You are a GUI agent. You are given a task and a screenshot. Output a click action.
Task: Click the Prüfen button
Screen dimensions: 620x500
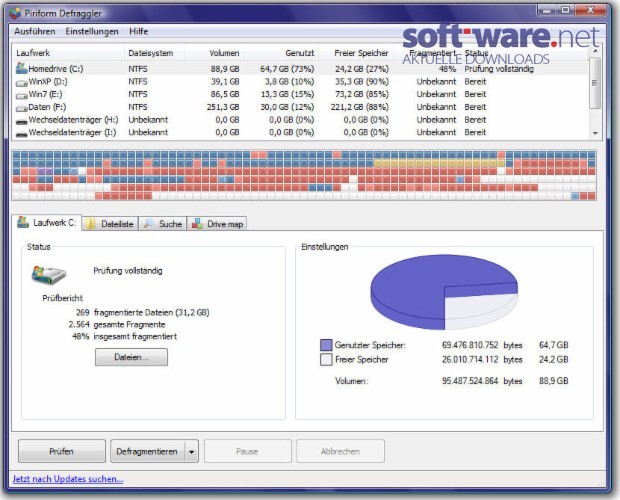tap(62, 451)
